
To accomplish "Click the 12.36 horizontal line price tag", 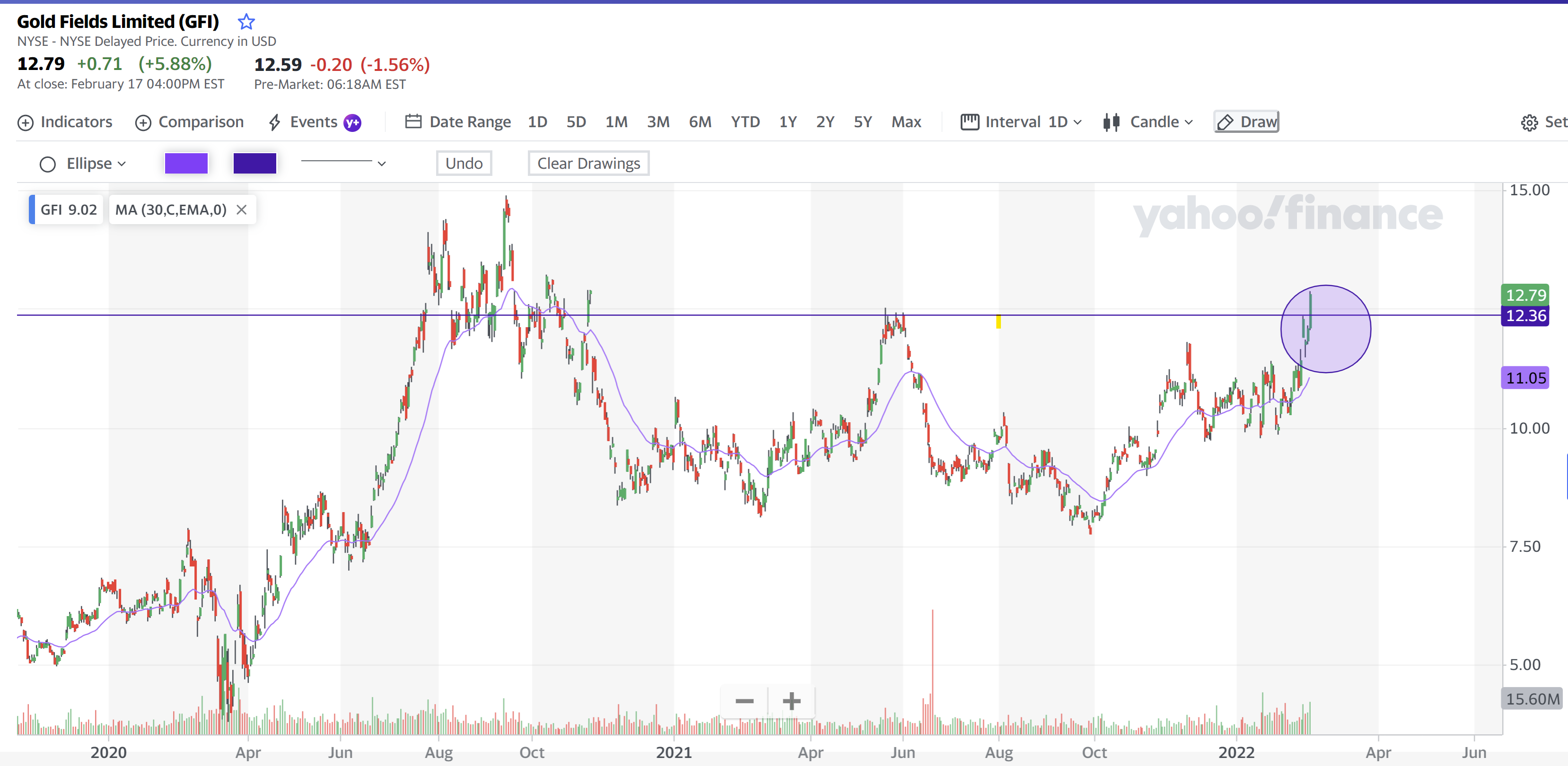I will (1525, 316).
